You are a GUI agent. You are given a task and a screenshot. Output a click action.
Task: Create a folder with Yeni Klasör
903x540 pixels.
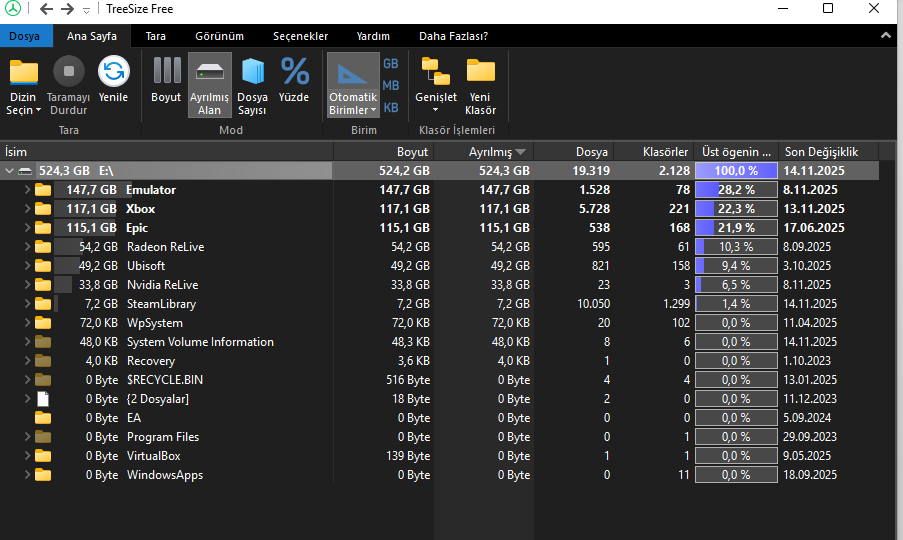point(480,86)
